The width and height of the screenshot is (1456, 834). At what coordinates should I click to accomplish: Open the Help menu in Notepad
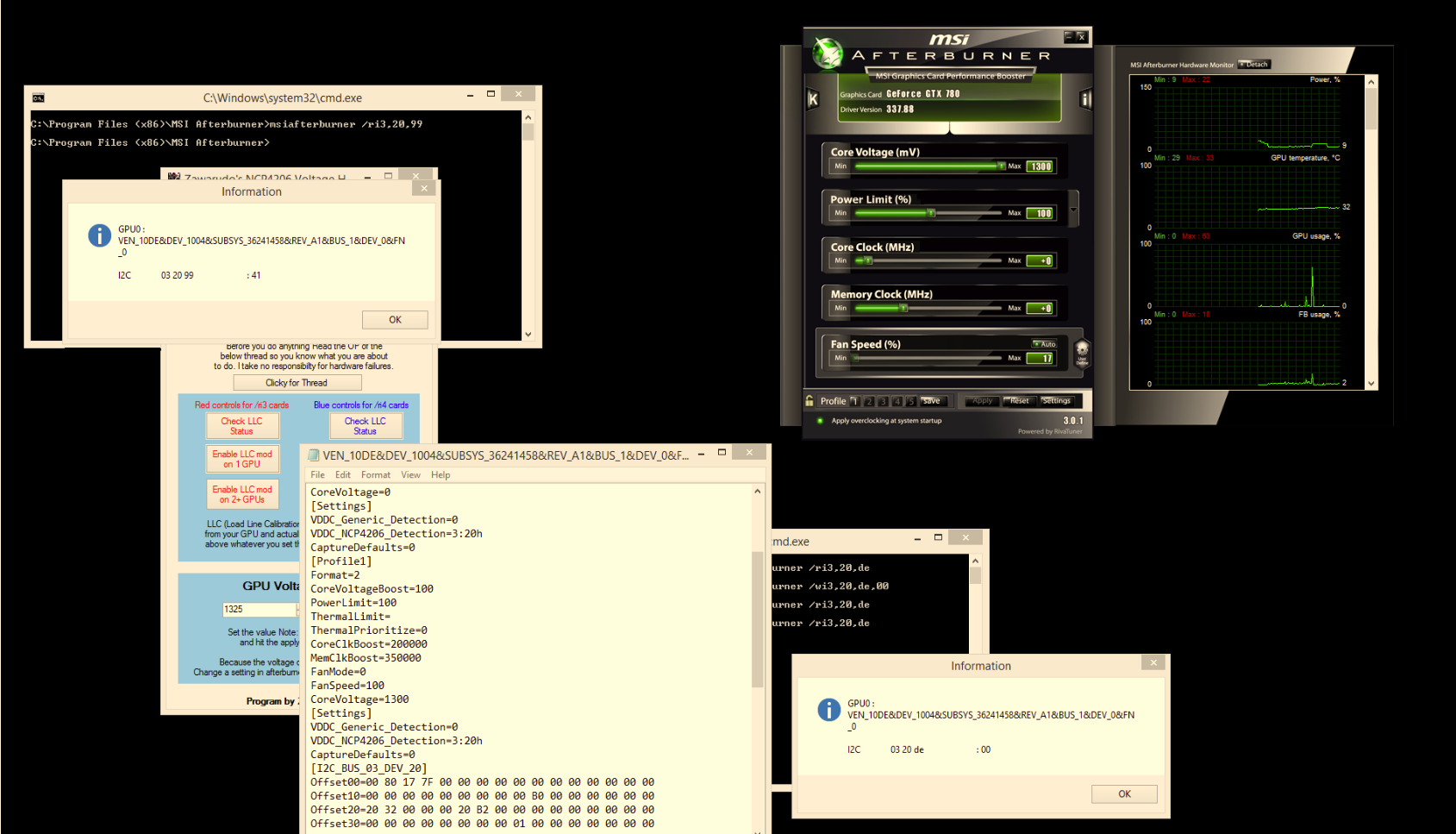(x=441, y=475)
